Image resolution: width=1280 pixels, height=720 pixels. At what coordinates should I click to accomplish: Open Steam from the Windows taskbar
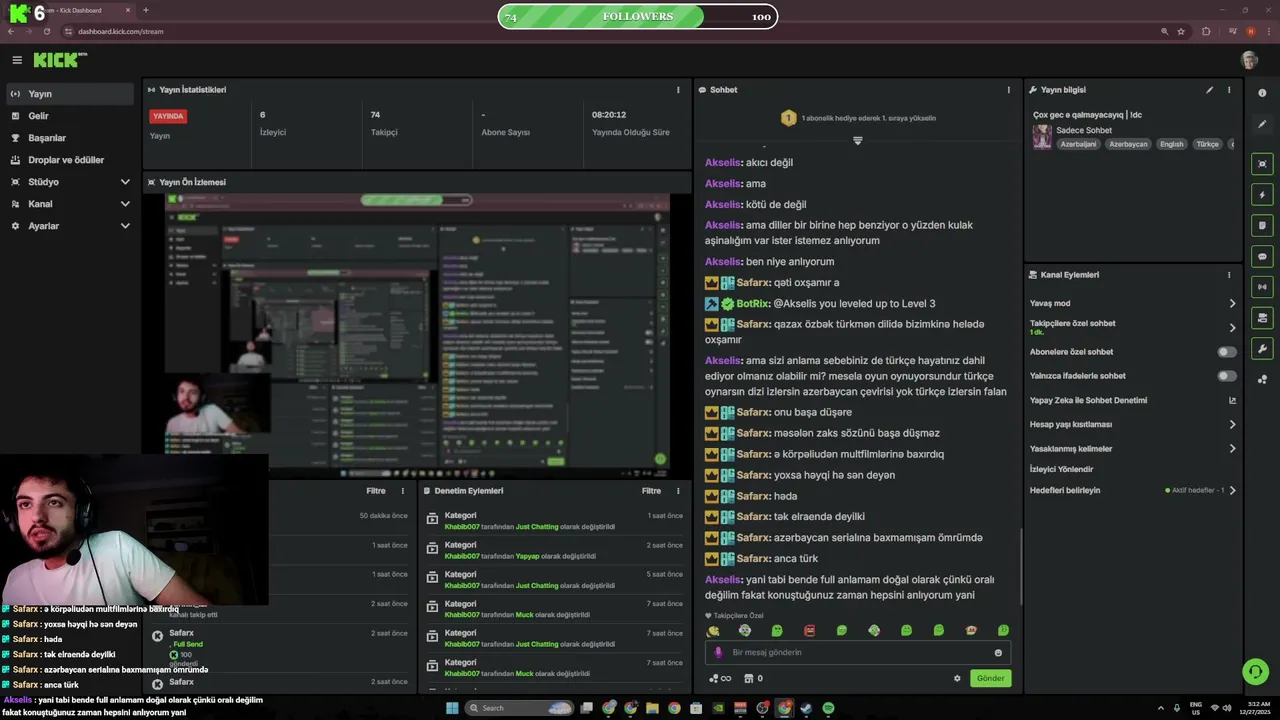[x=806, y=708]
